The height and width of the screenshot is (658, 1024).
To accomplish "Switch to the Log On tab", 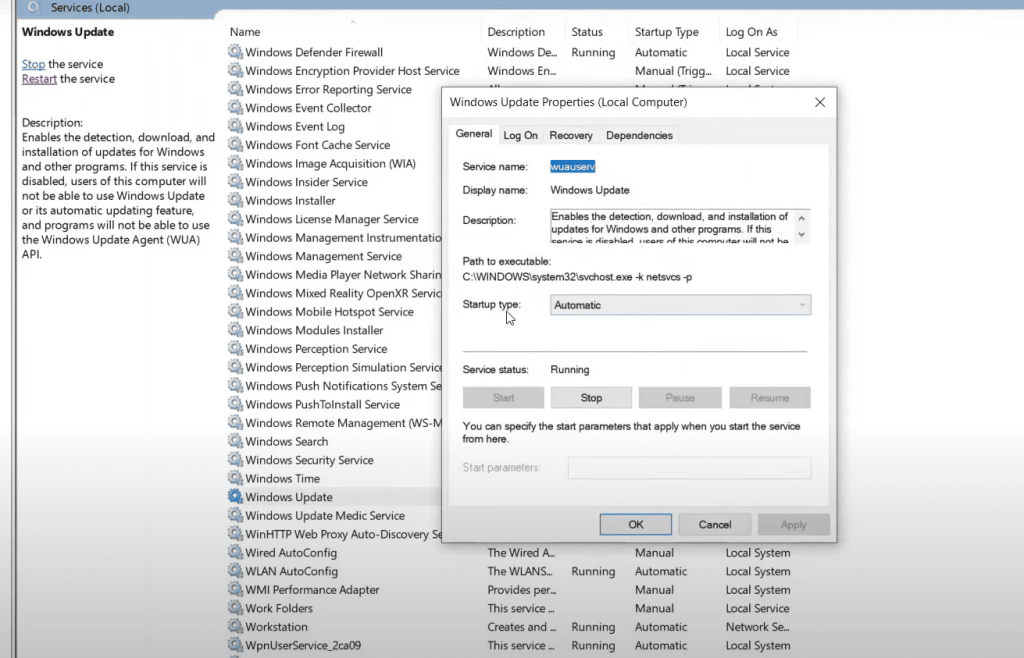I will (x=520, y=134).
